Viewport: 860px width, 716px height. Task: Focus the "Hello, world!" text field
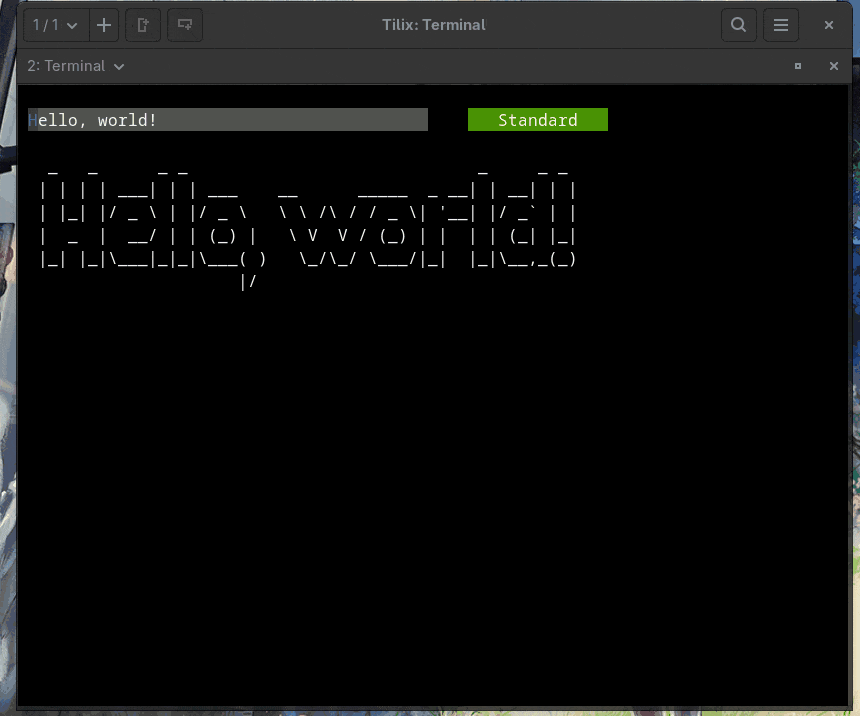(x=228, y=120)
